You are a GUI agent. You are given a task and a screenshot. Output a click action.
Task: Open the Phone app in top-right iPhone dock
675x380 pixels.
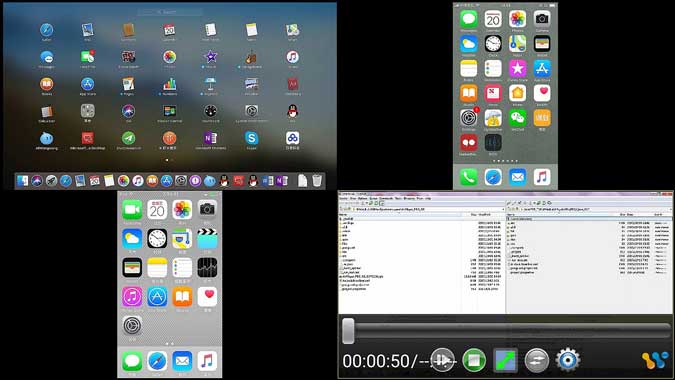tap(468, 177)
